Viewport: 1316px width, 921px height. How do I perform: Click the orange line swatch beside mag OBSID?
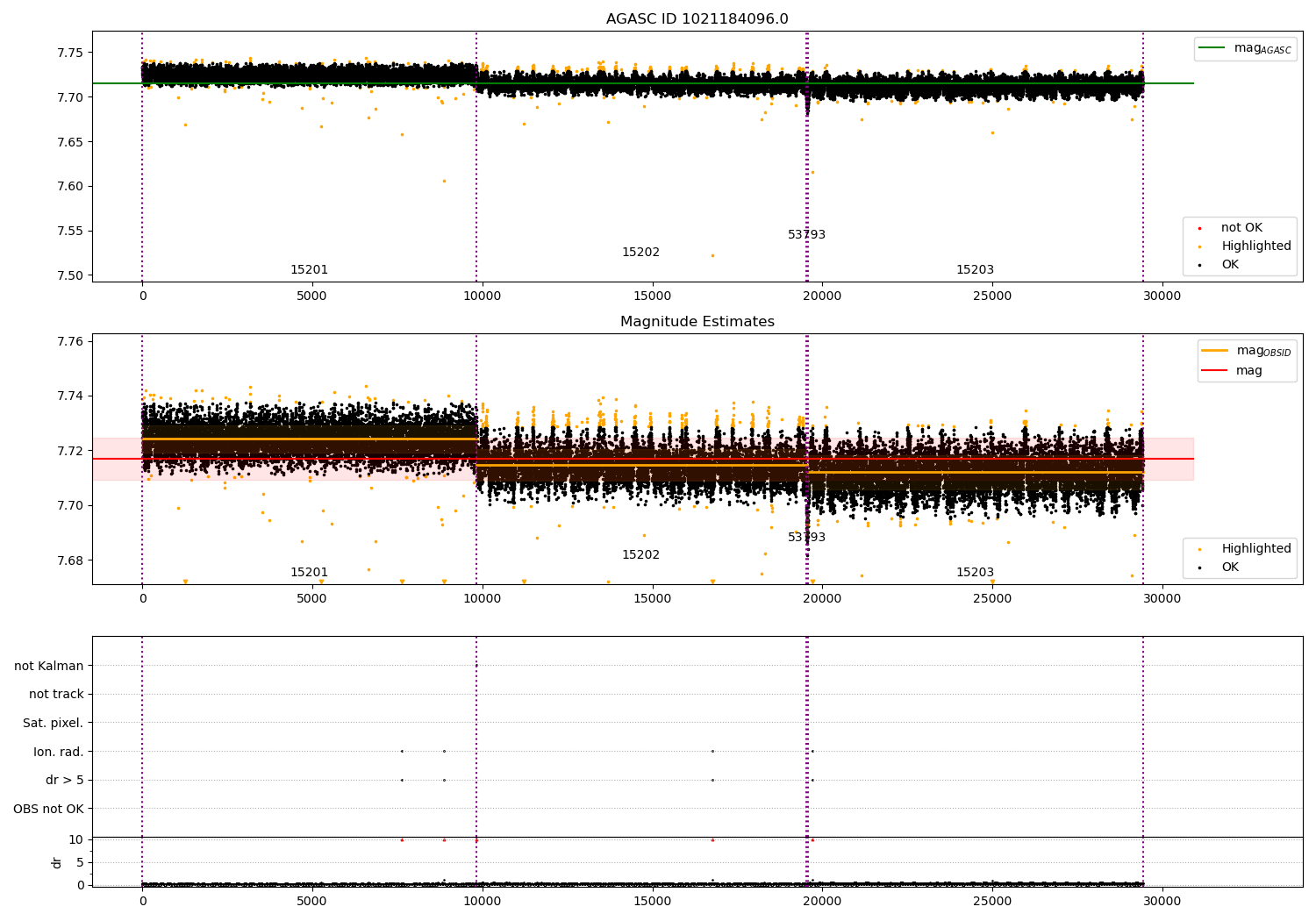click(x=1214, y=351)
